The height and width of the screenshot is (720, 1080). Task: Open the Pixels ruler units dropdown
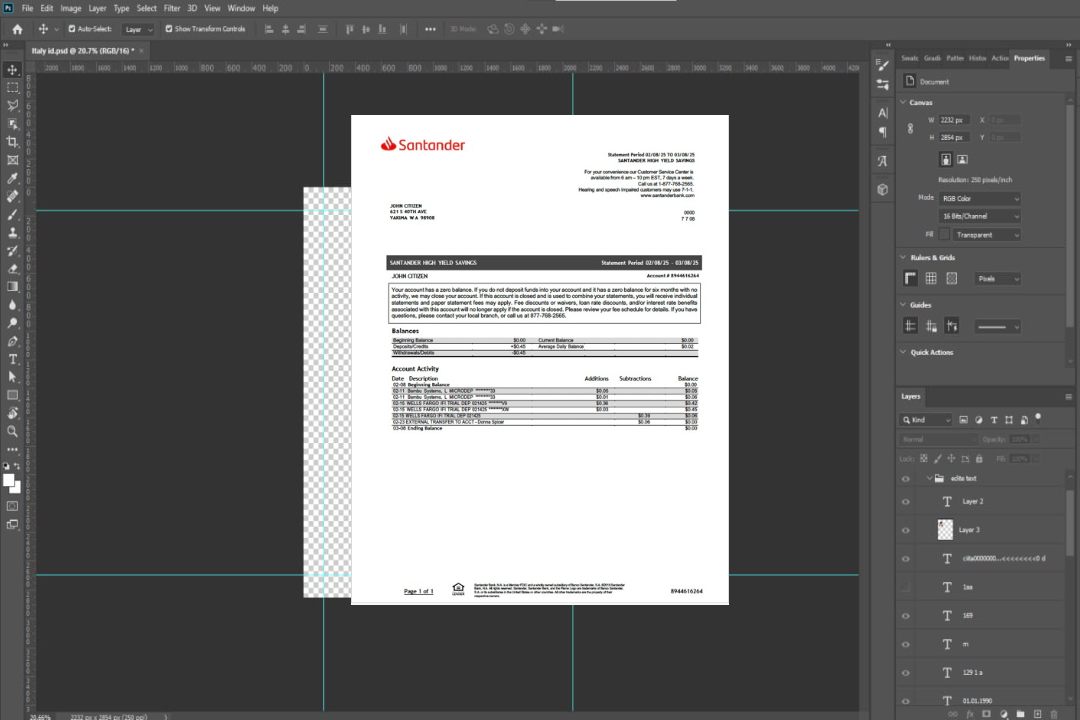[x=998, y=279]
